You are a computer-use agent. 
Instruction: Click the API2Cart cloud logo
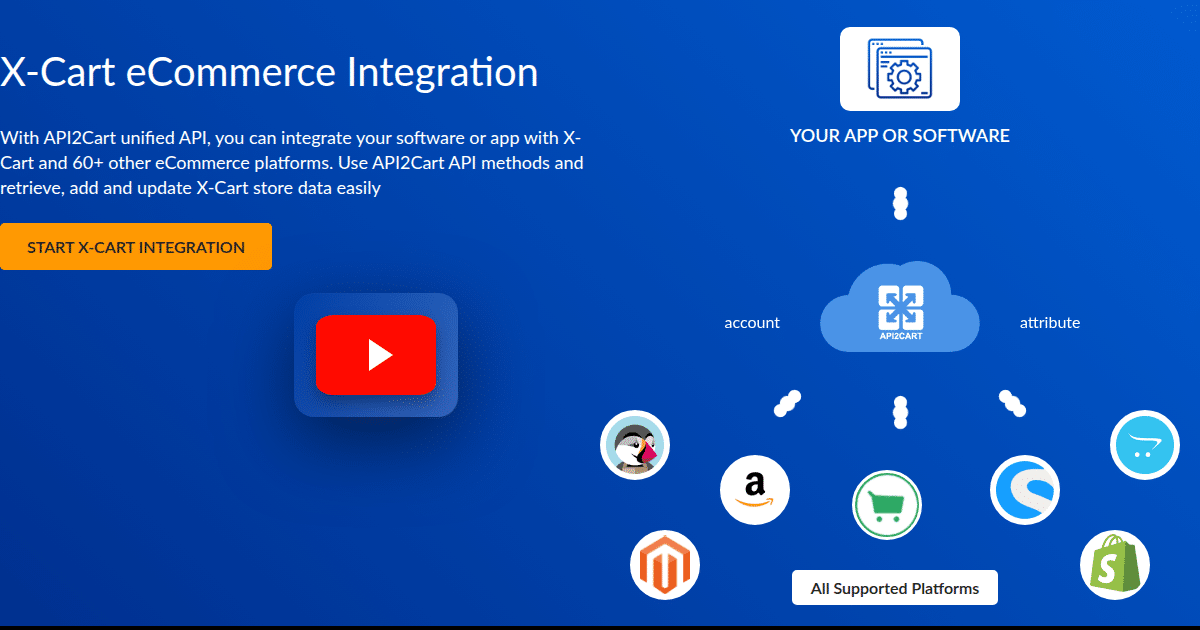900,307
